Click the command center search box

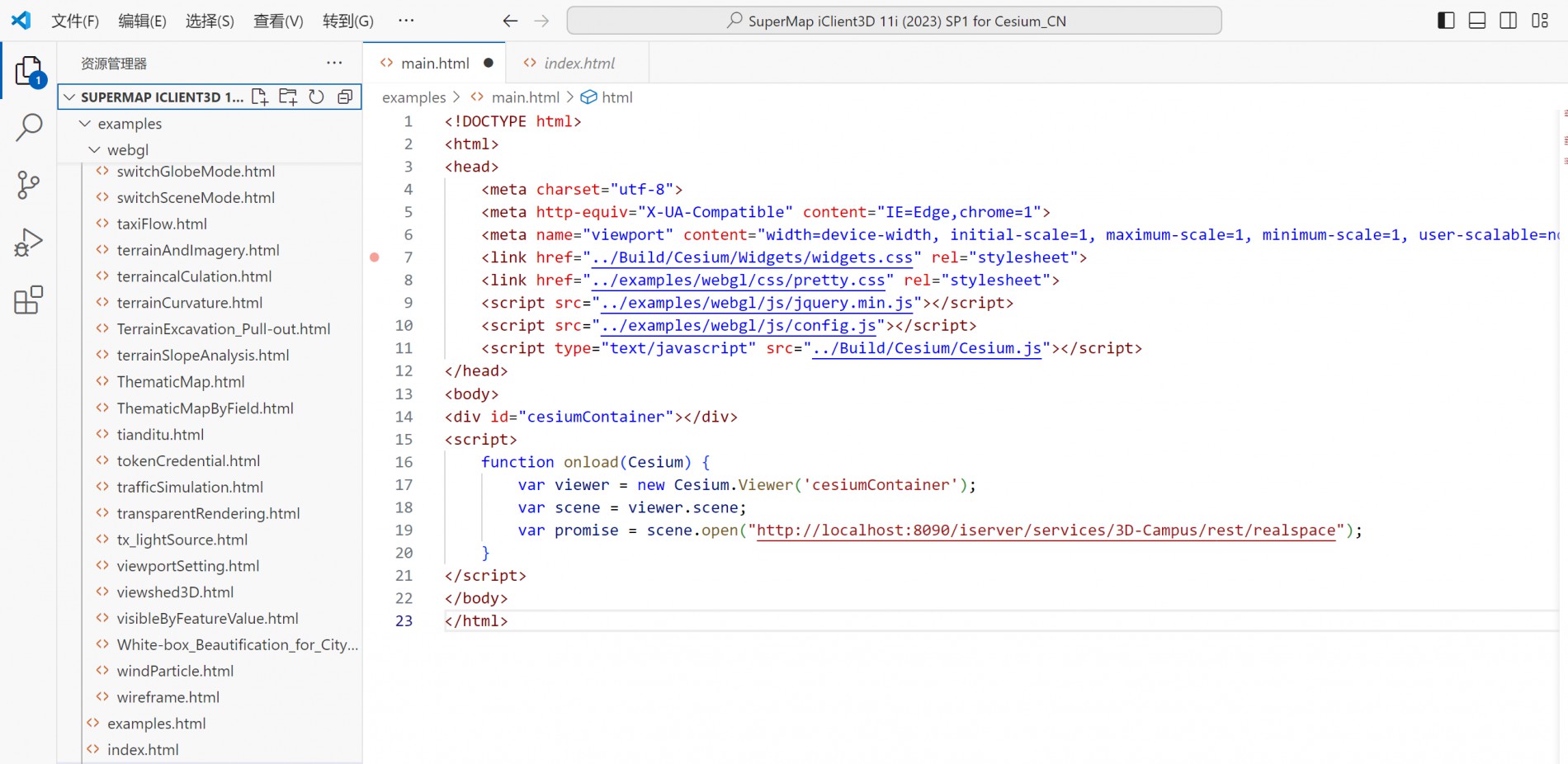coord(894,21)
